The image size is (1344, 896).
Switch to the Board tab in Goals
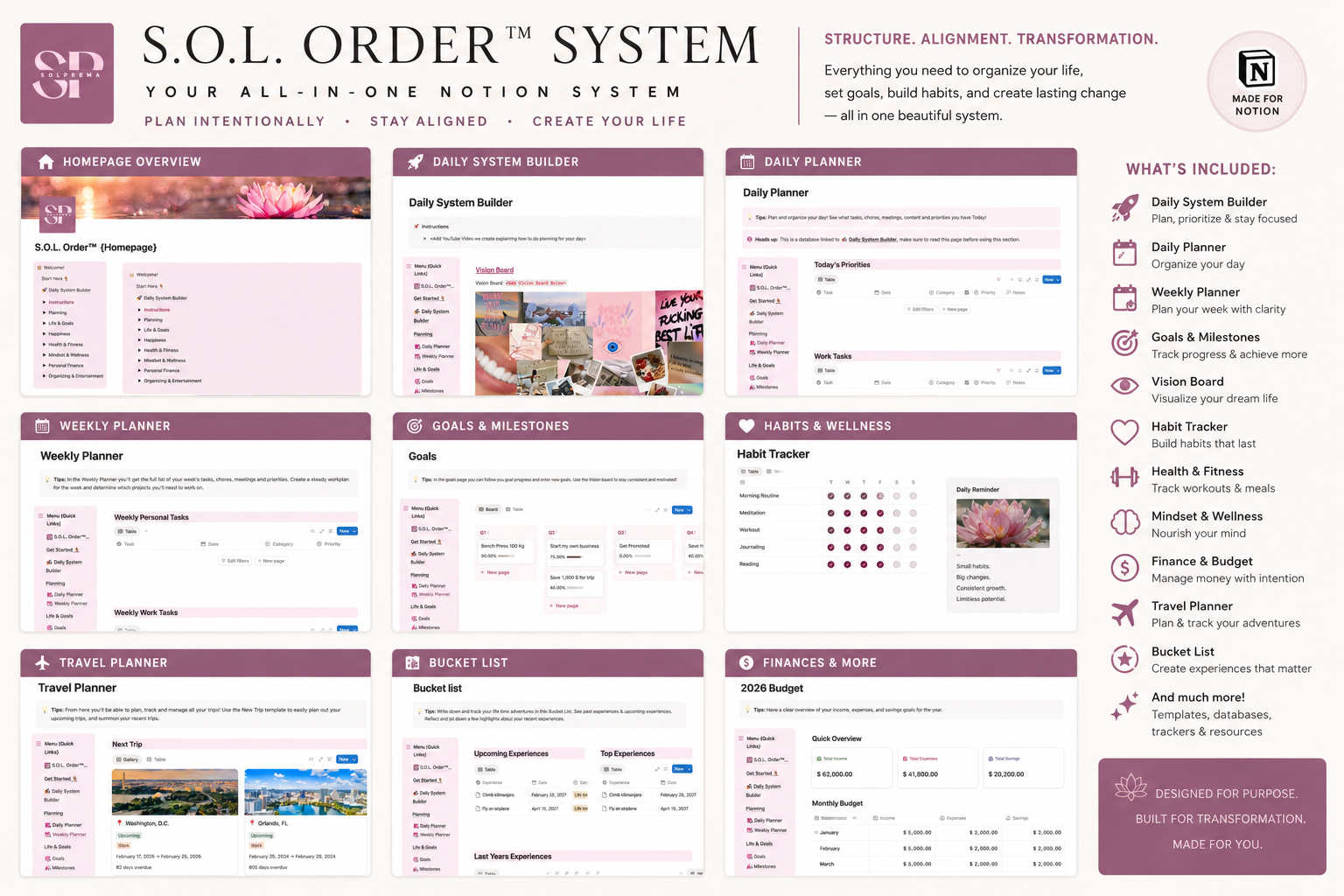click(488, 509)
